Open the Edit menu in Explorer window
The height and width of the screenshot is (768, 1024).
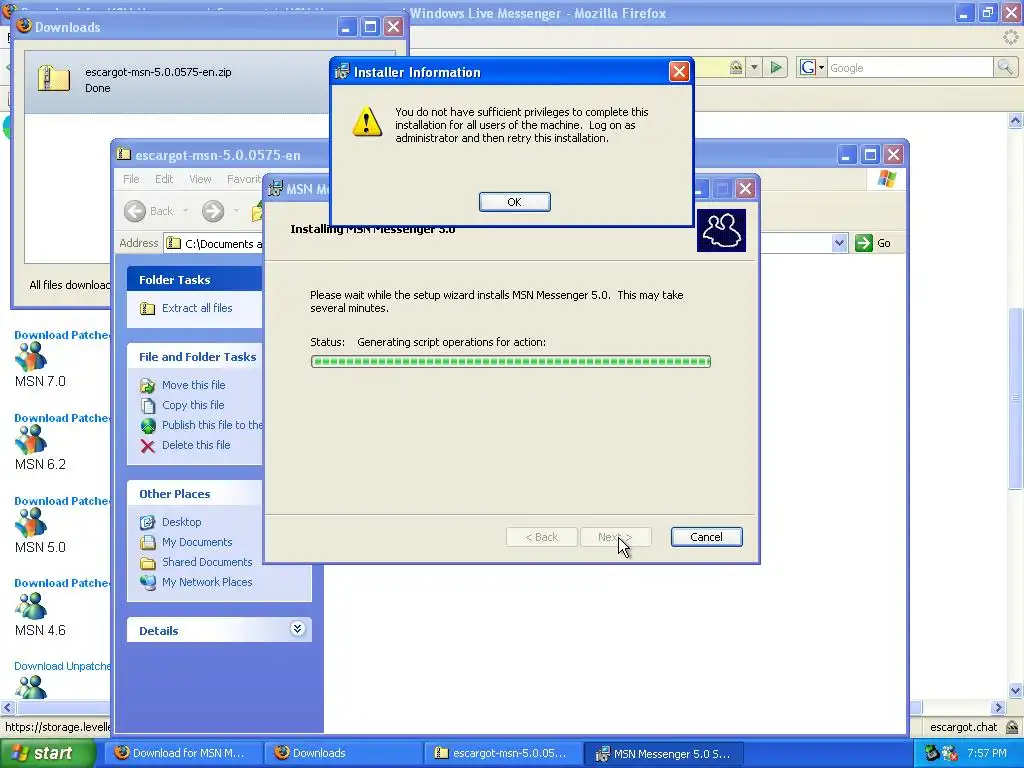tap(164, 179)
